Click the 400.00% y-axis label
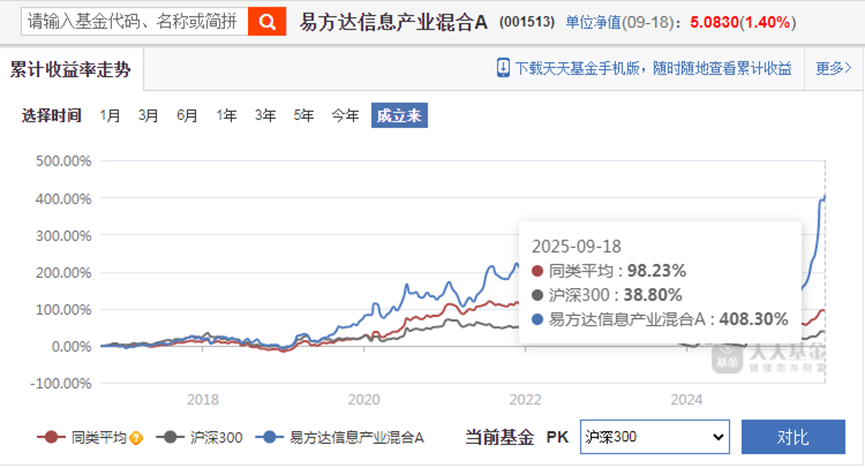The height and width of the screenshot is (468, 865). (63, 199)
